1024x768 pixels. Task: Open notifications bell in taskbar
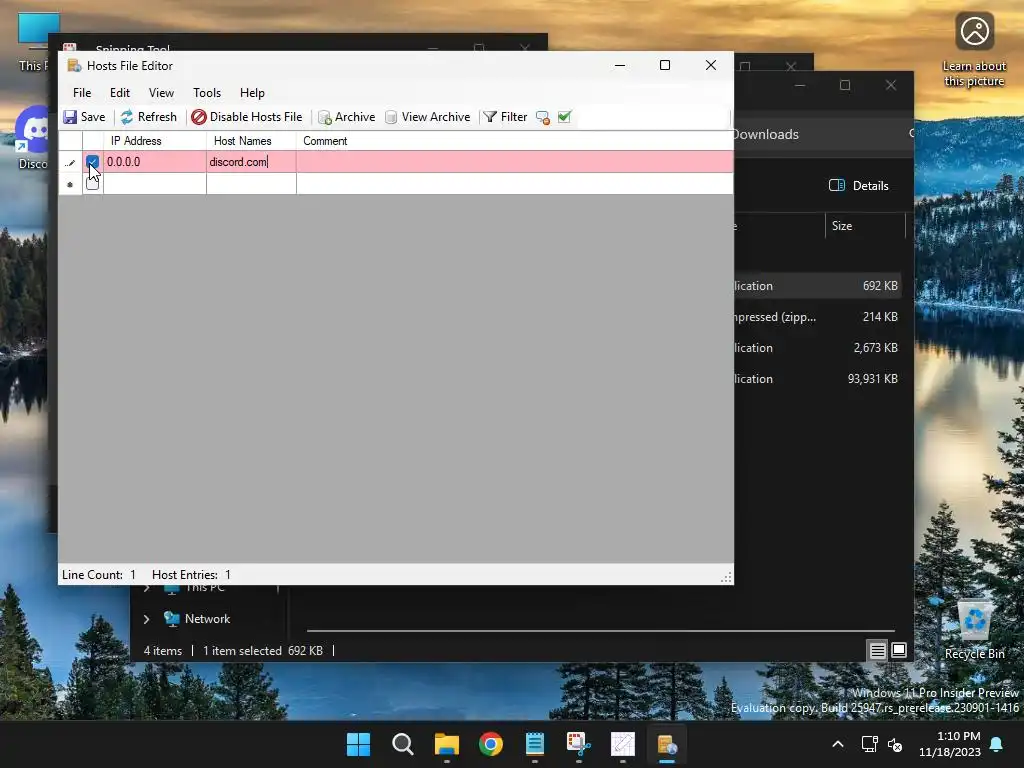[997, 744]
